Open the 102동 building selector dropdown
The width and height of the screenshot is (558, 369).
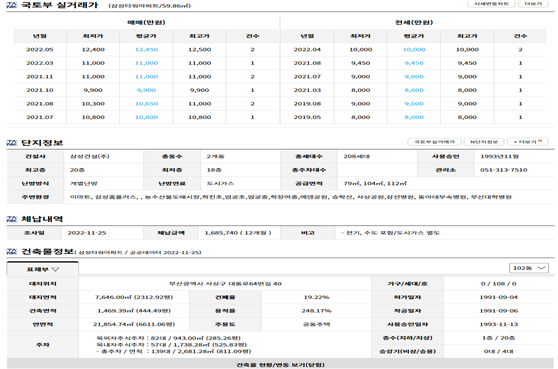(x=529, y=268)
